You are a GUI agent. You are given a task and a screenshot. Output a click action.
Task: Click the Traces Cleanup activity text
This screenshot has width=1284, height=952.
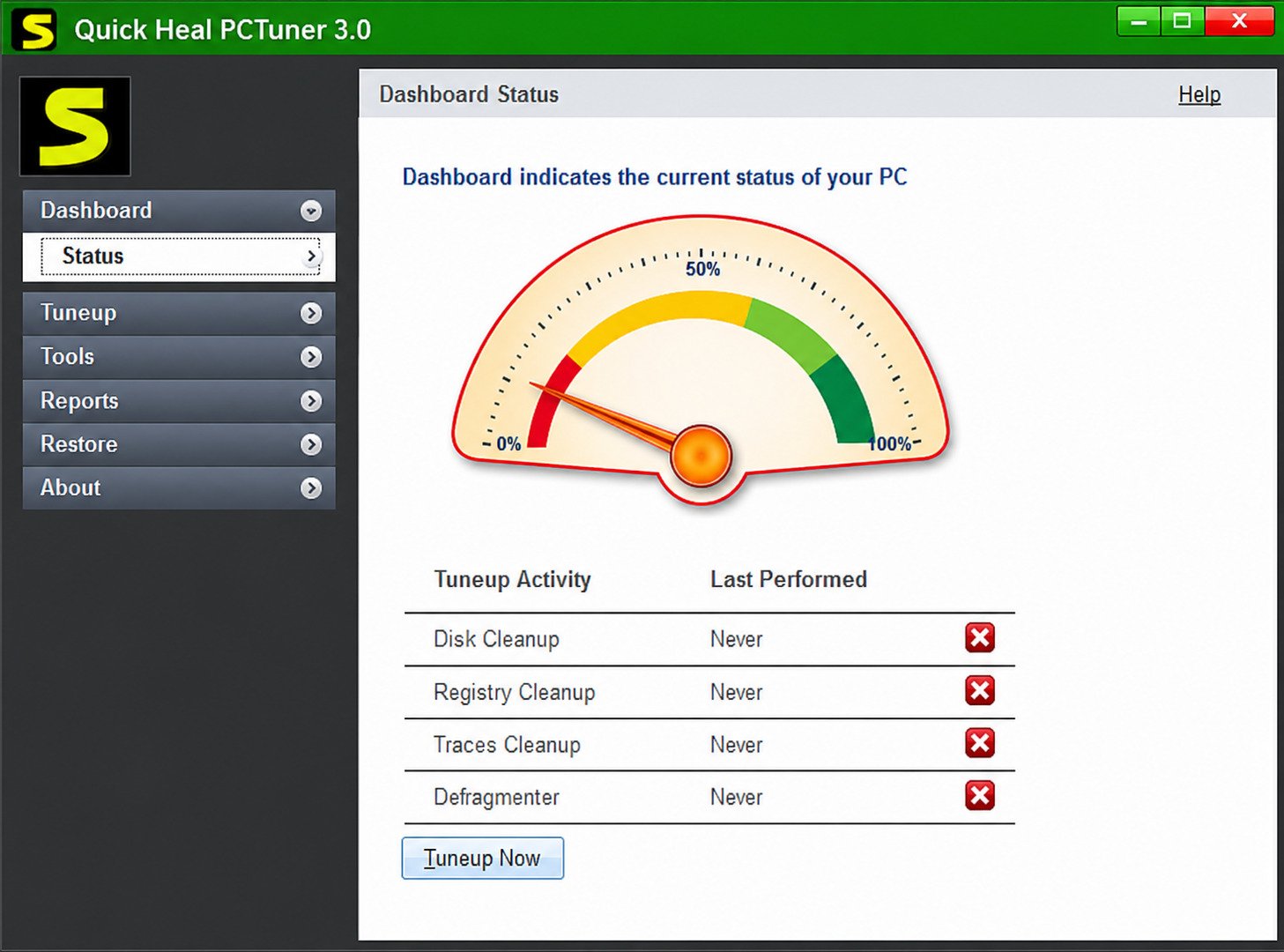(x=507, y=745)
